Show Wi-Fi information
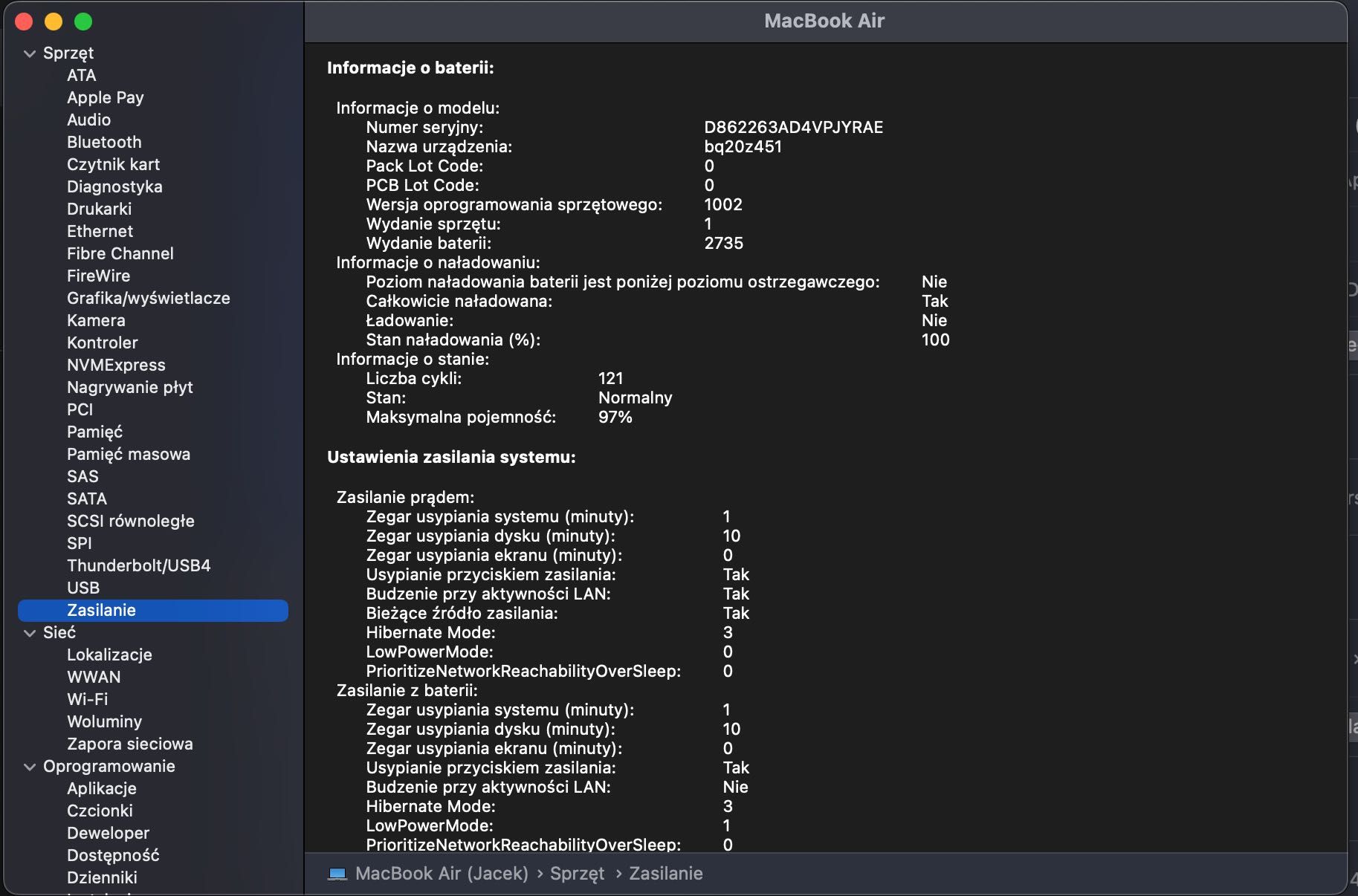The width and height of the screenshot is (1358, 896). coord(87,699)
